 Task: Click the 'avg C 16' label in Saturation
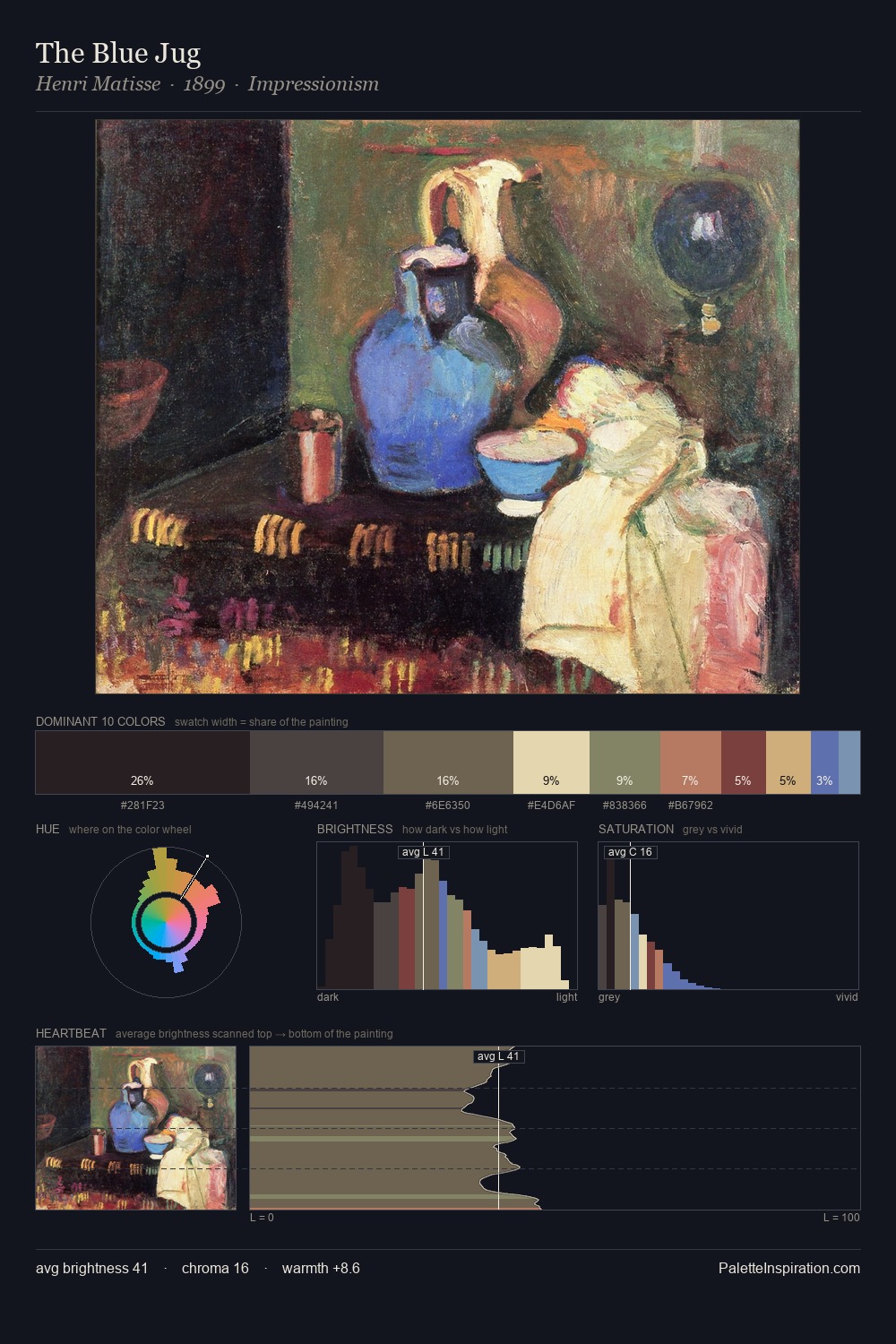tap(630, 852)
